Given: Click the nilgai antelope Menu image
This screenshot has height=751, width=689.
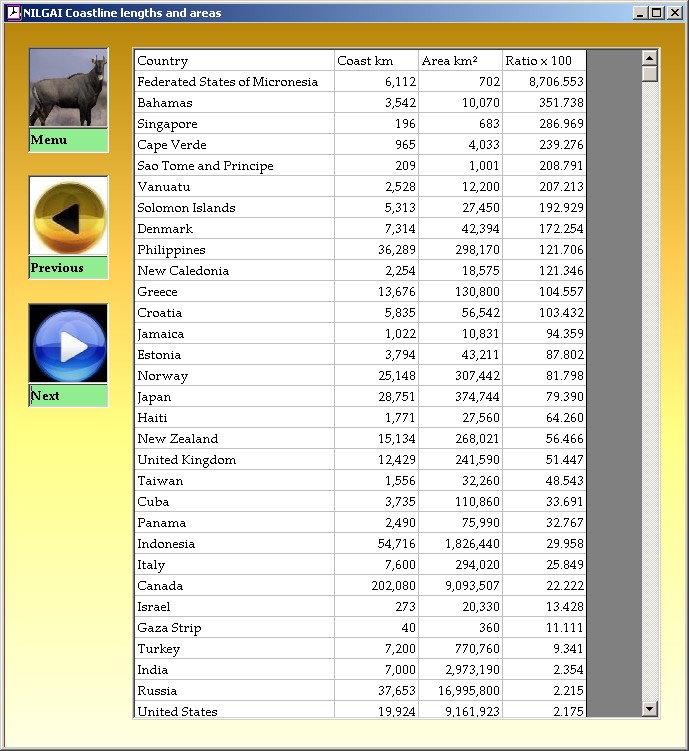Looking at the screenshot, I should point(68,88).
